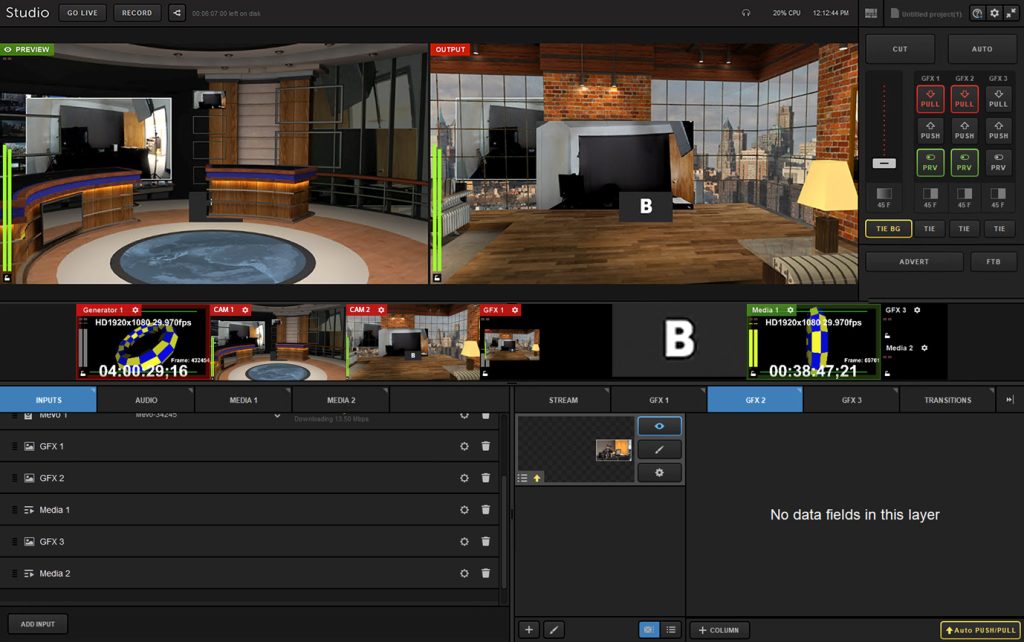Click the share icon next to Record
This screenshot has height=642, width=1024.
click(176, 13)
